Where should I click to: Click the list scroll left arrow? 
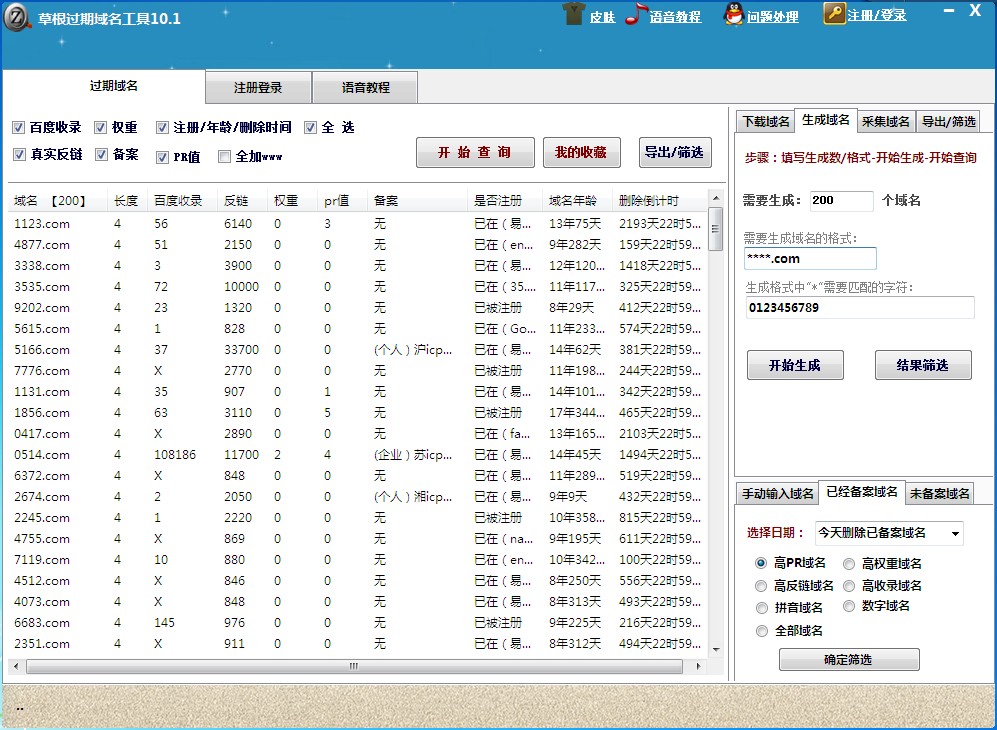coord(16,666)
